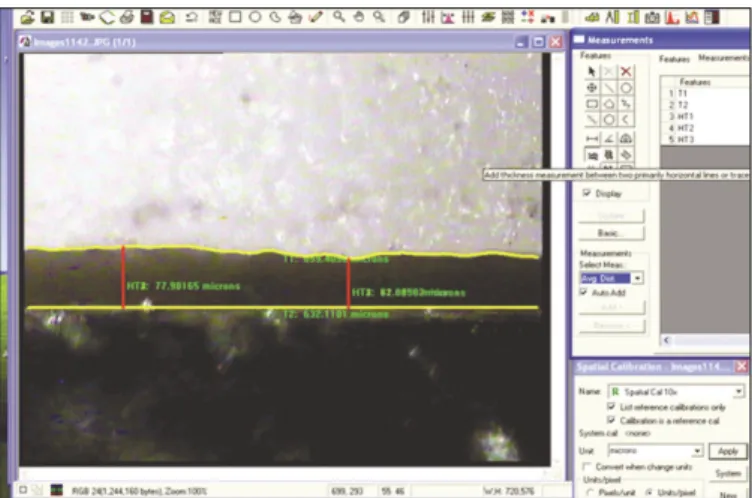This screenshot has height=498, width=752.
Task: Select the horizontal thickness measurement tool
Action: (592, 155)
